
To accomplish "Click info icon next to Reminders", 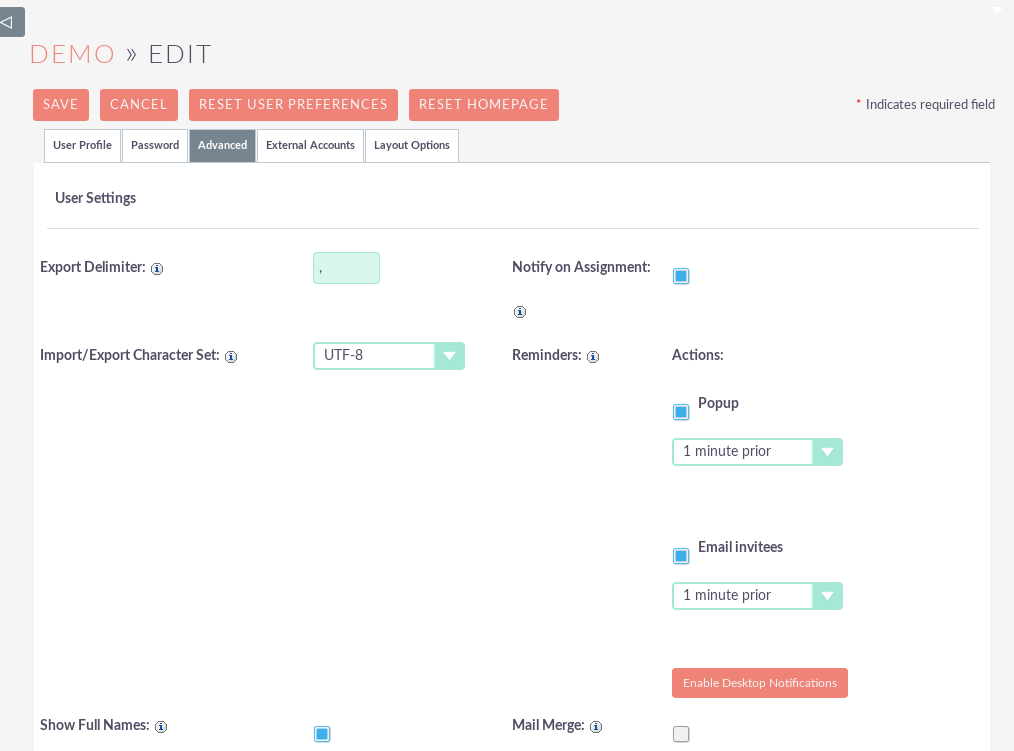I will [593, 357].
